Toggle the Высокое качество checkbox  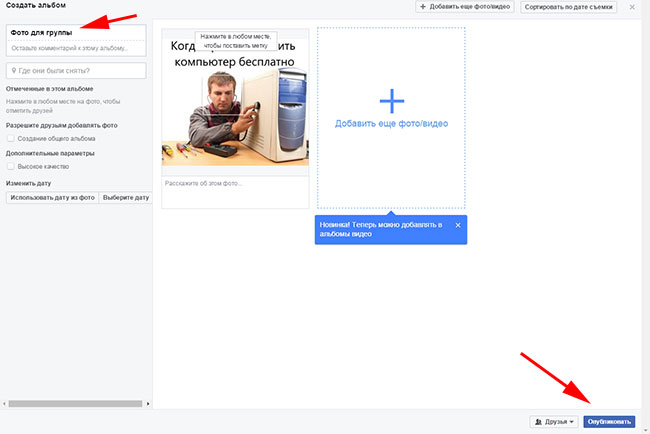pos(11,167)
